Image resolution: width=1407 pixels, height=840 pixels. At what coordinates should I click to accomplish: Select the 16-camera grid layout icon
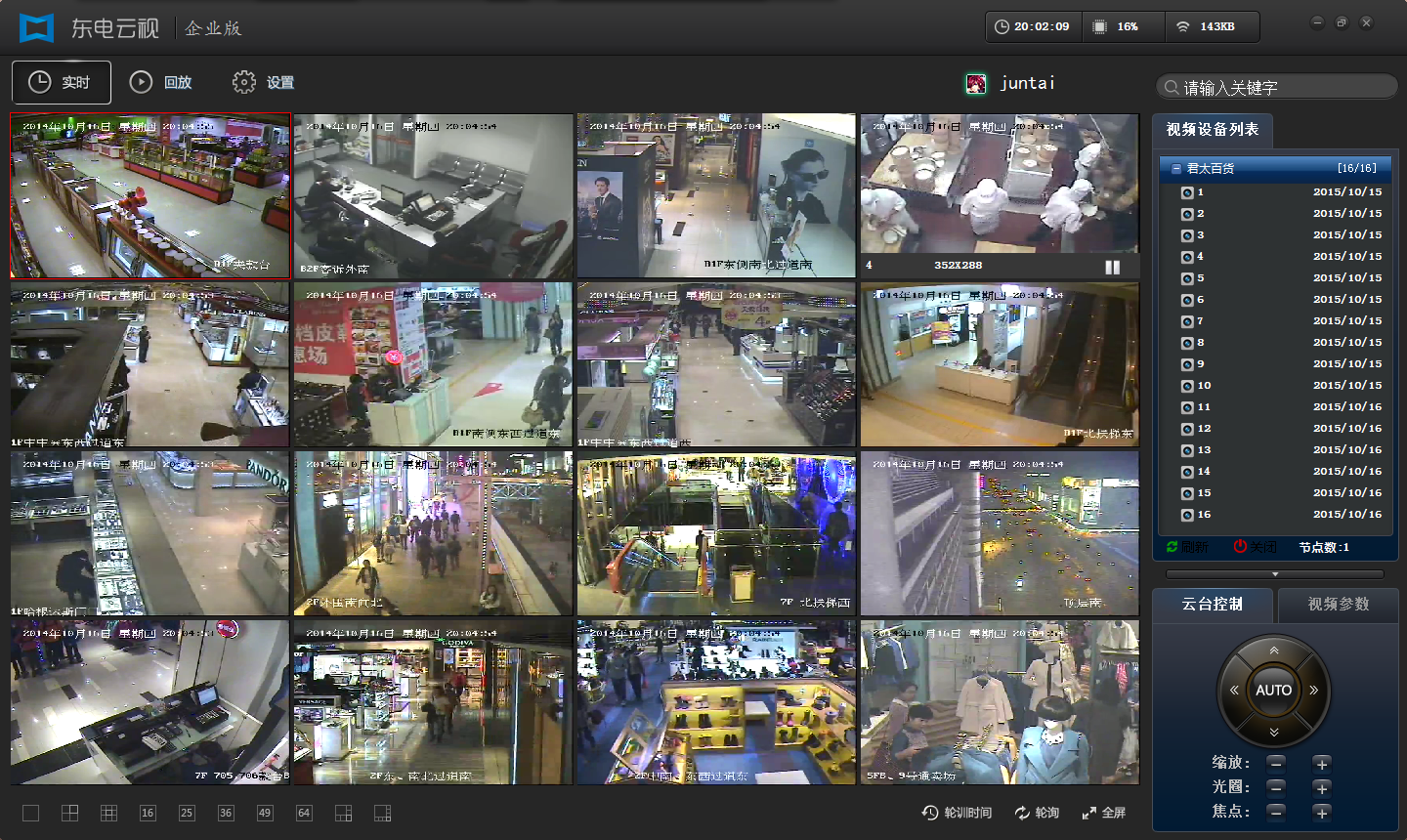pyautogui.click(x=148, y=813)
